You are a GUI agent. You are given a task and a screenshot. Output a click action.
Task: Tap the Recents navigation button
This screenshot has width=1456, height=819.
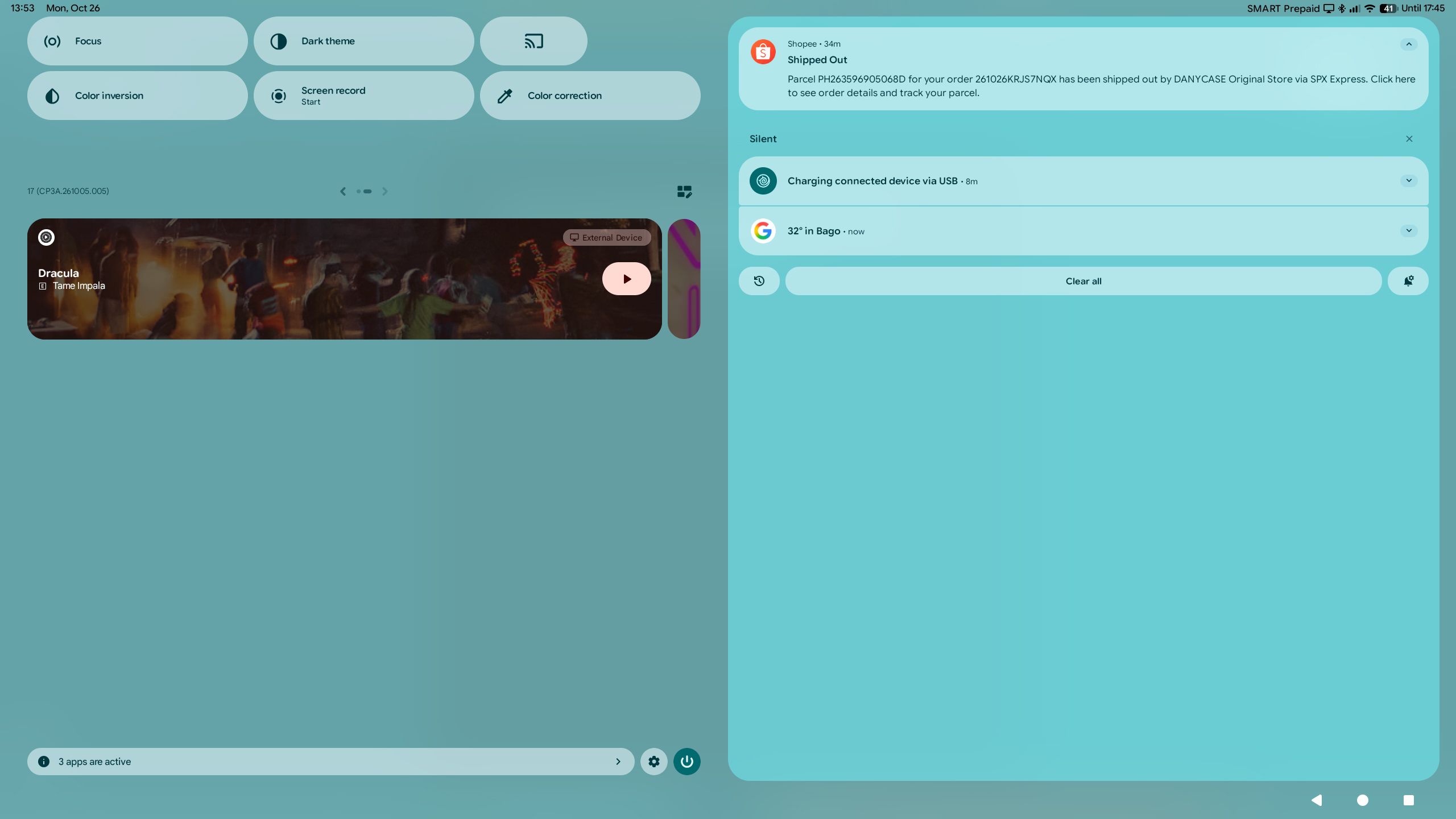coord(1408,800)
